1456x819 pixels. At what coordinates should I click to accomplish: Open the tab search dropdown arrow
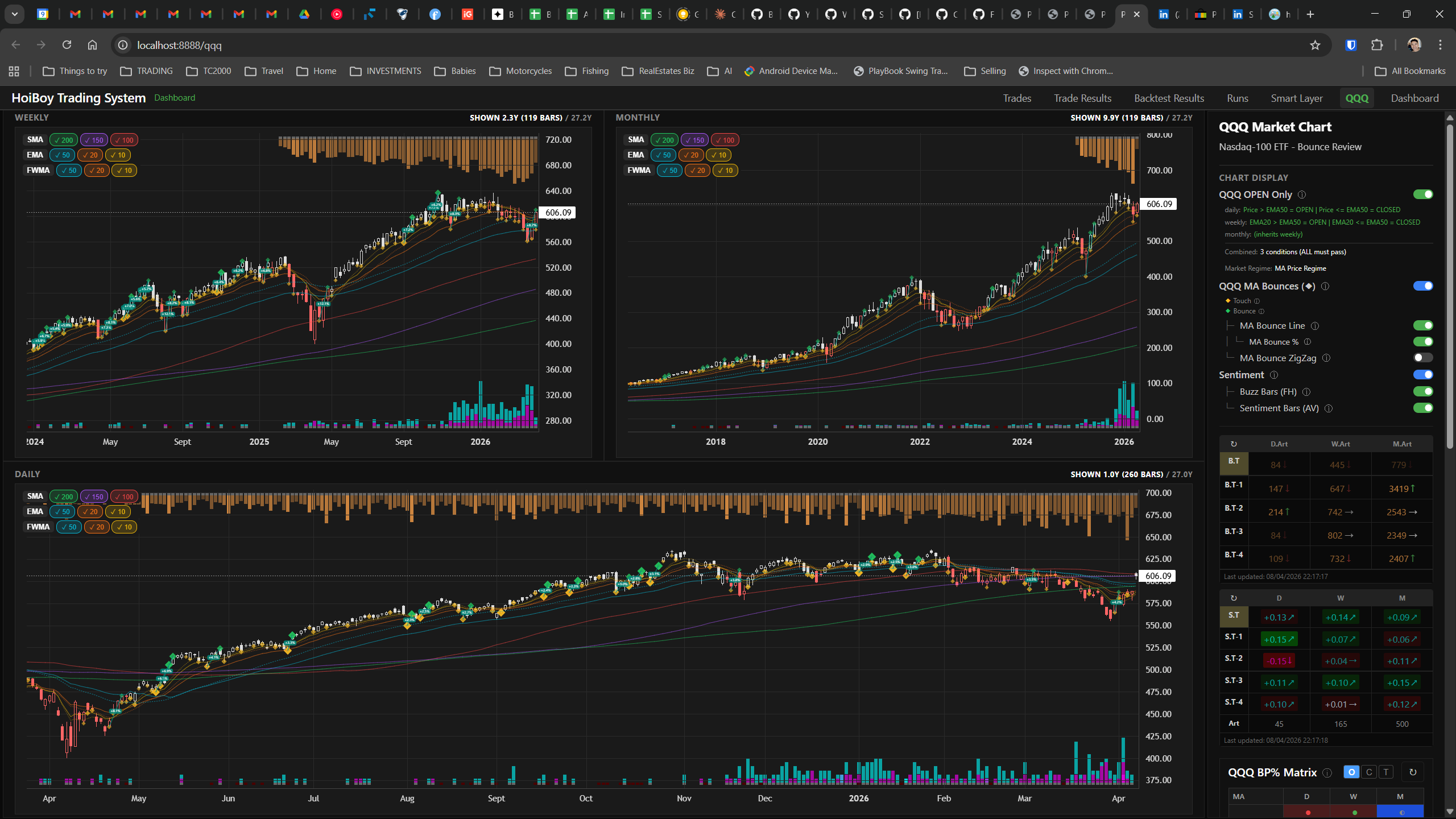point(15,14)
